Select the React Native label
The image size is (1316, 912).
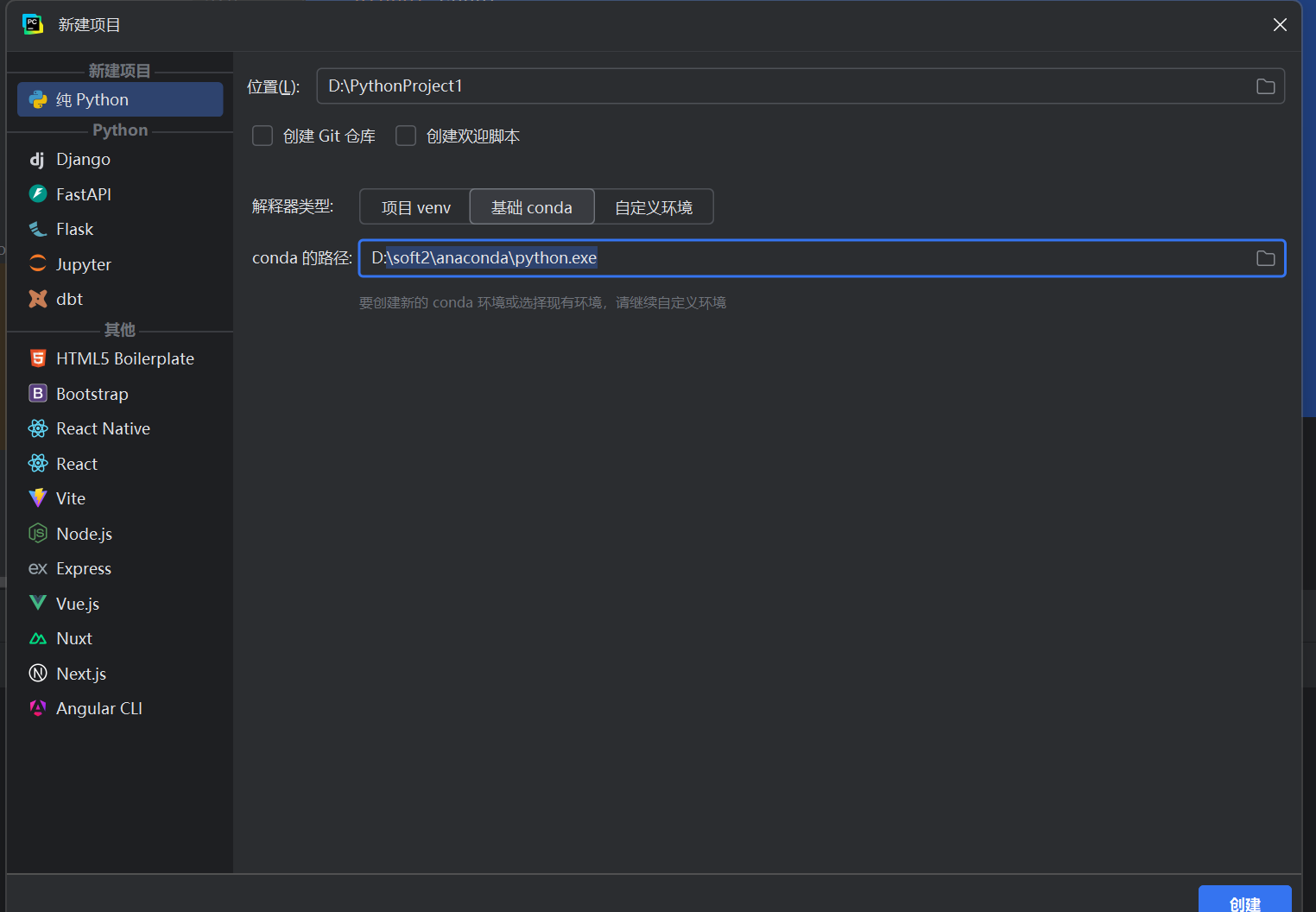tap(103, 428)
